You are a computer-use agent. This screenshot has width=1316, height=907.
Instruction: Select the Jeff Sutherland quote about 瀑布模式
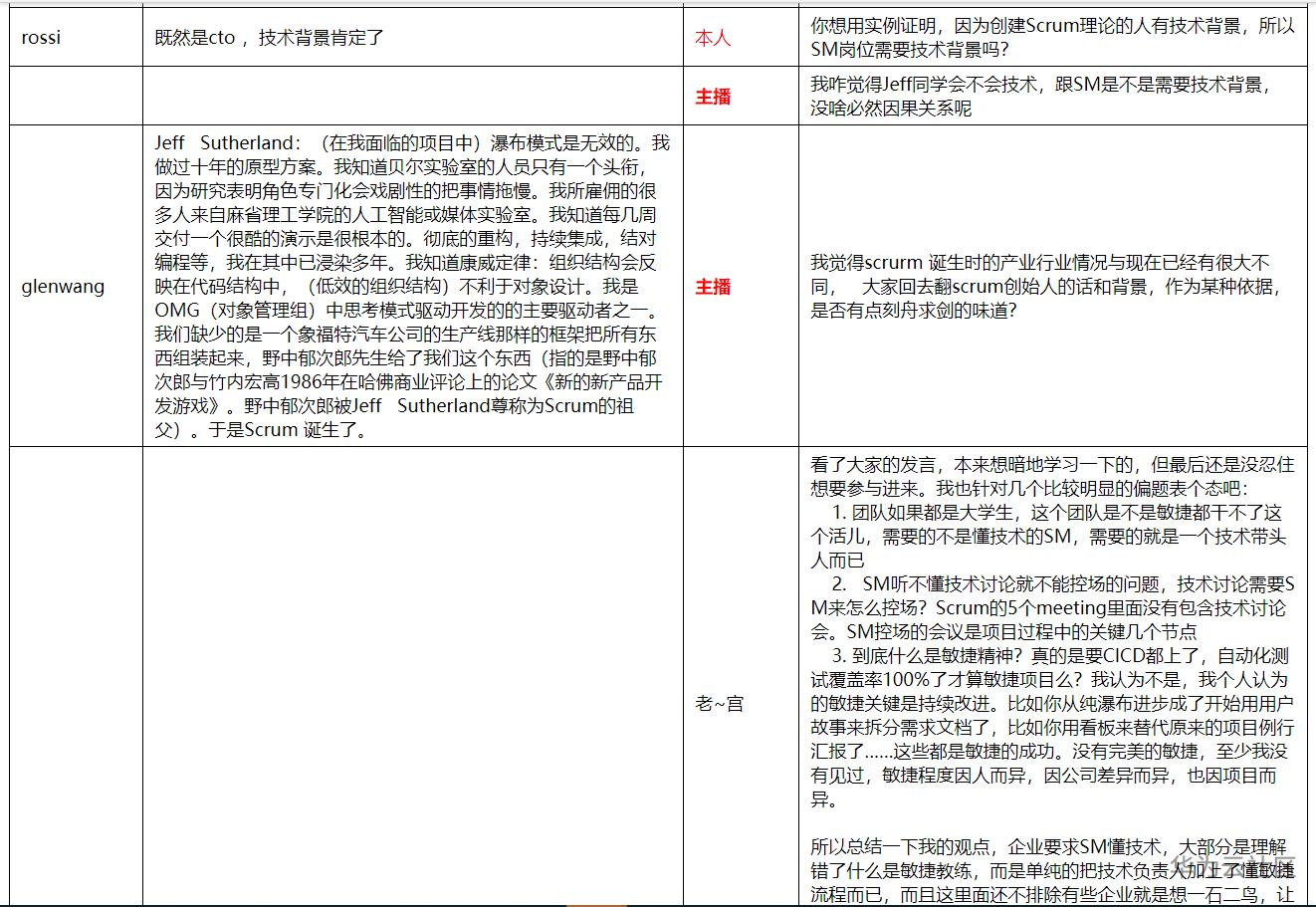[413, 287]
